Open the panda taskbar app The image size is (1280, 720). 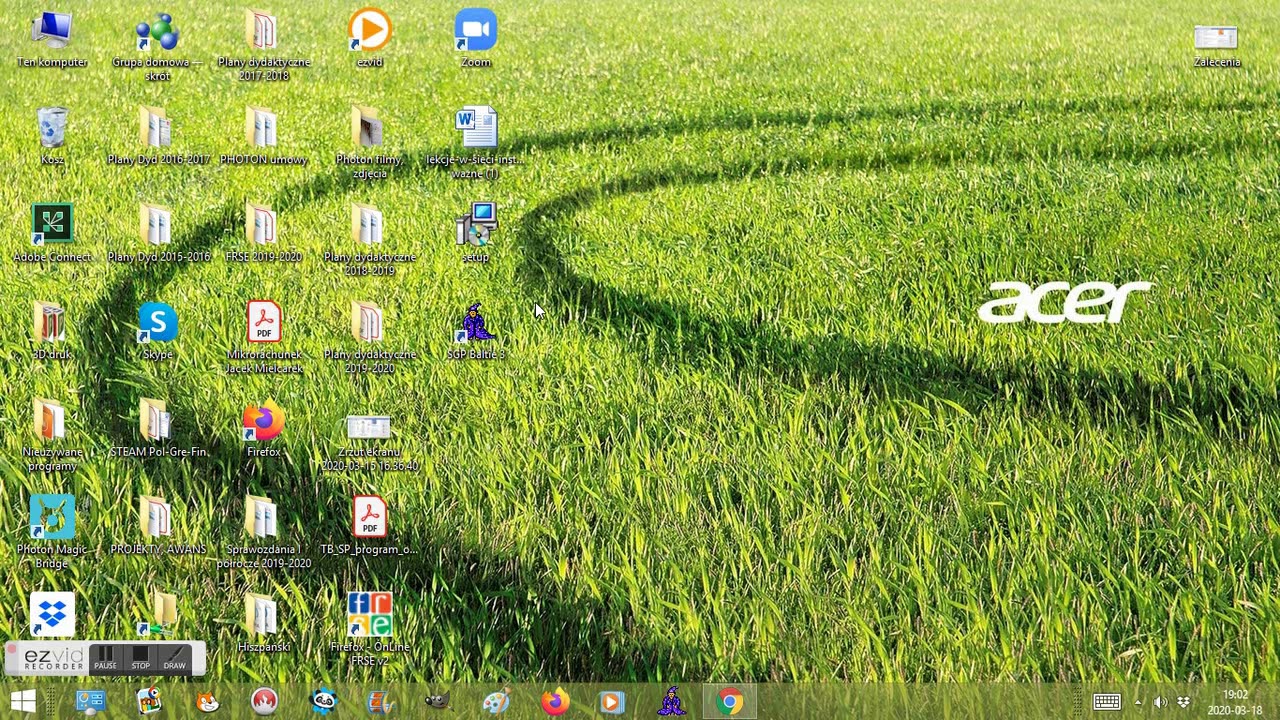(323, 702)
